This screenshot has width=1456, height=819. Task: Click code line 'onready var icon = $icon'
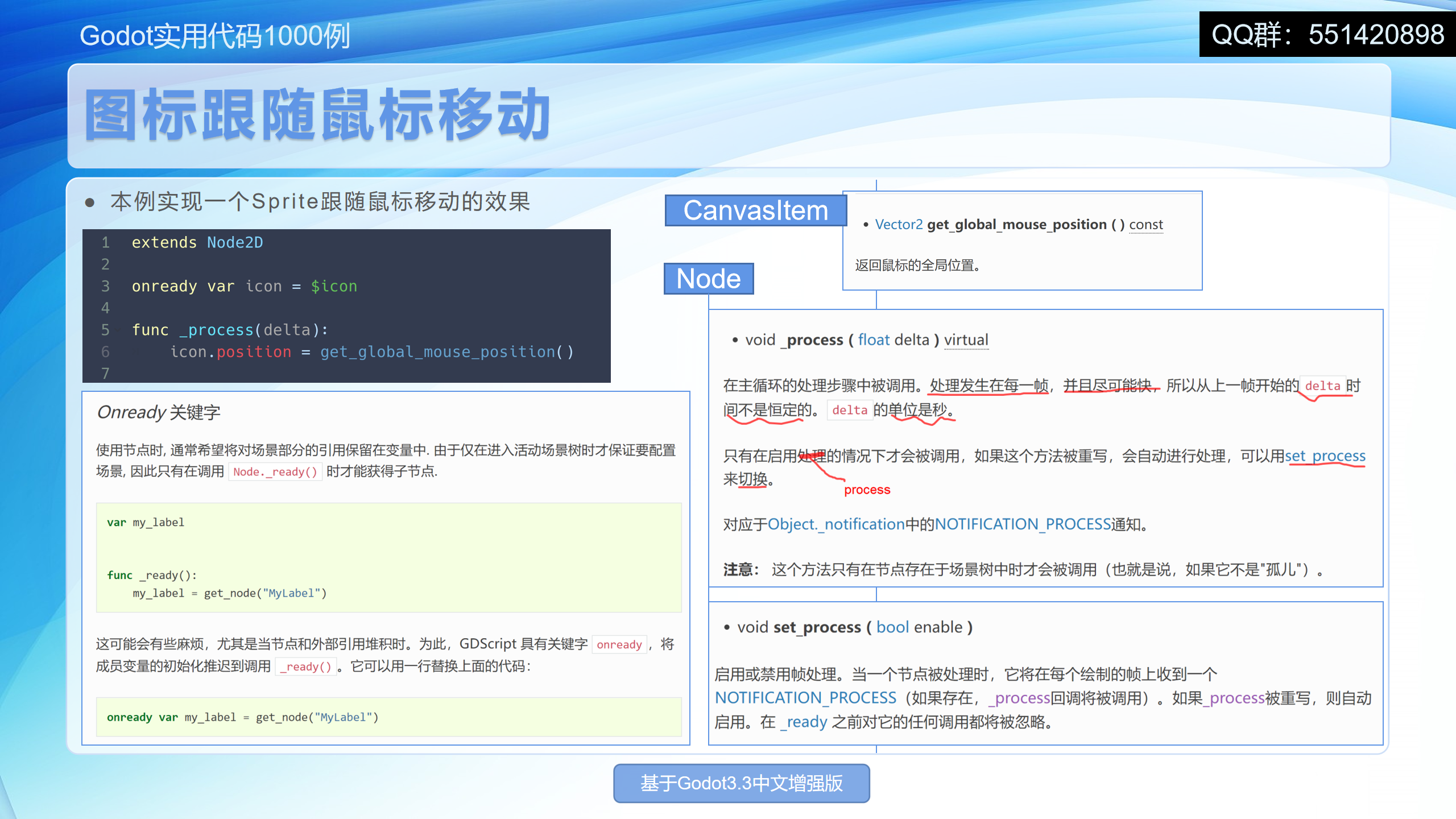245,286
